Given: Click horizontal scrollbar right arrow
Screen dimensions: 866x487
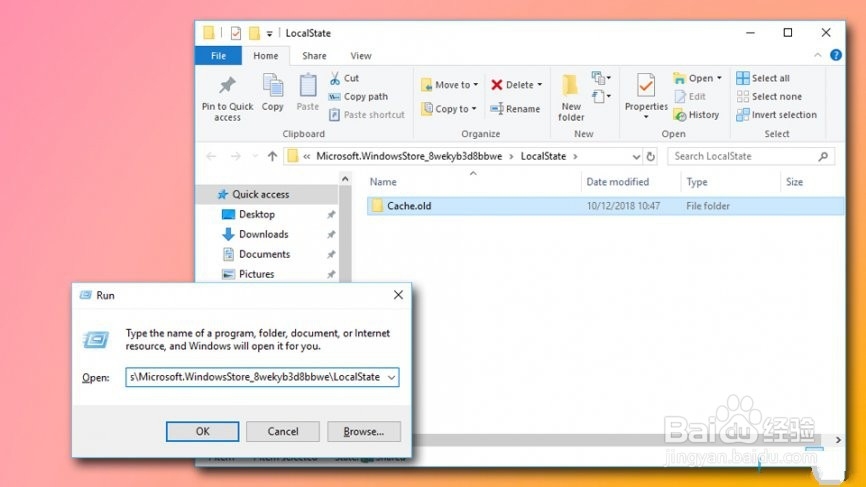Looking at the screenshot, I should [838, 440].
